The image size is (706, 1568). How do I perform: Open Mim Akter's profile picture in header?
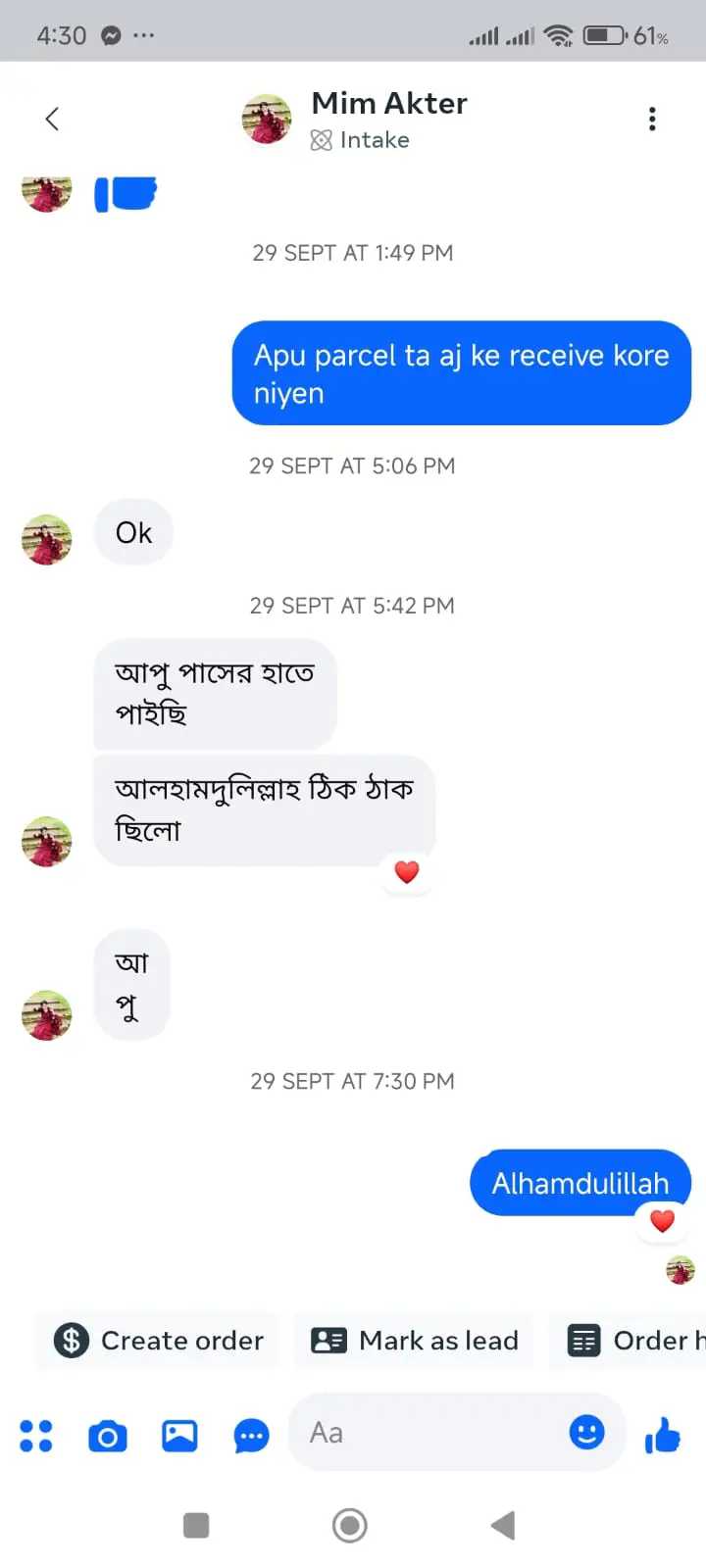point(267,120)
